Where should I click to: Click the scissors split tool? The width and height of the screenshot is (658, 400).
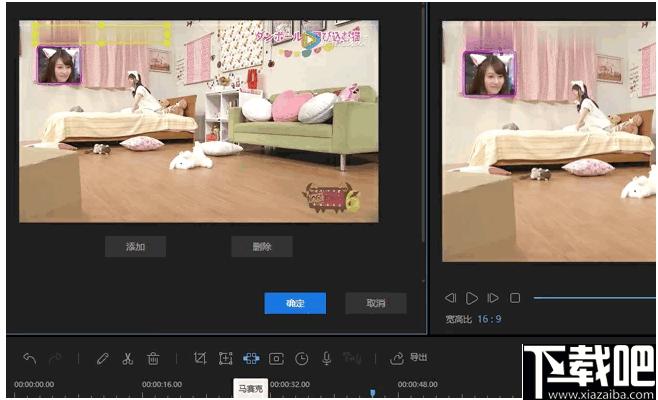tap(128, 358)
